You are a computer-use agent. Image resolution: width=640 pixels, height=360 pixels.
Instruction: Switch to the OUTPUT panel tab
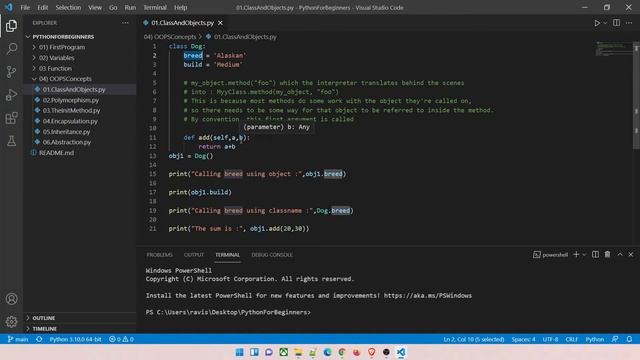194,255
